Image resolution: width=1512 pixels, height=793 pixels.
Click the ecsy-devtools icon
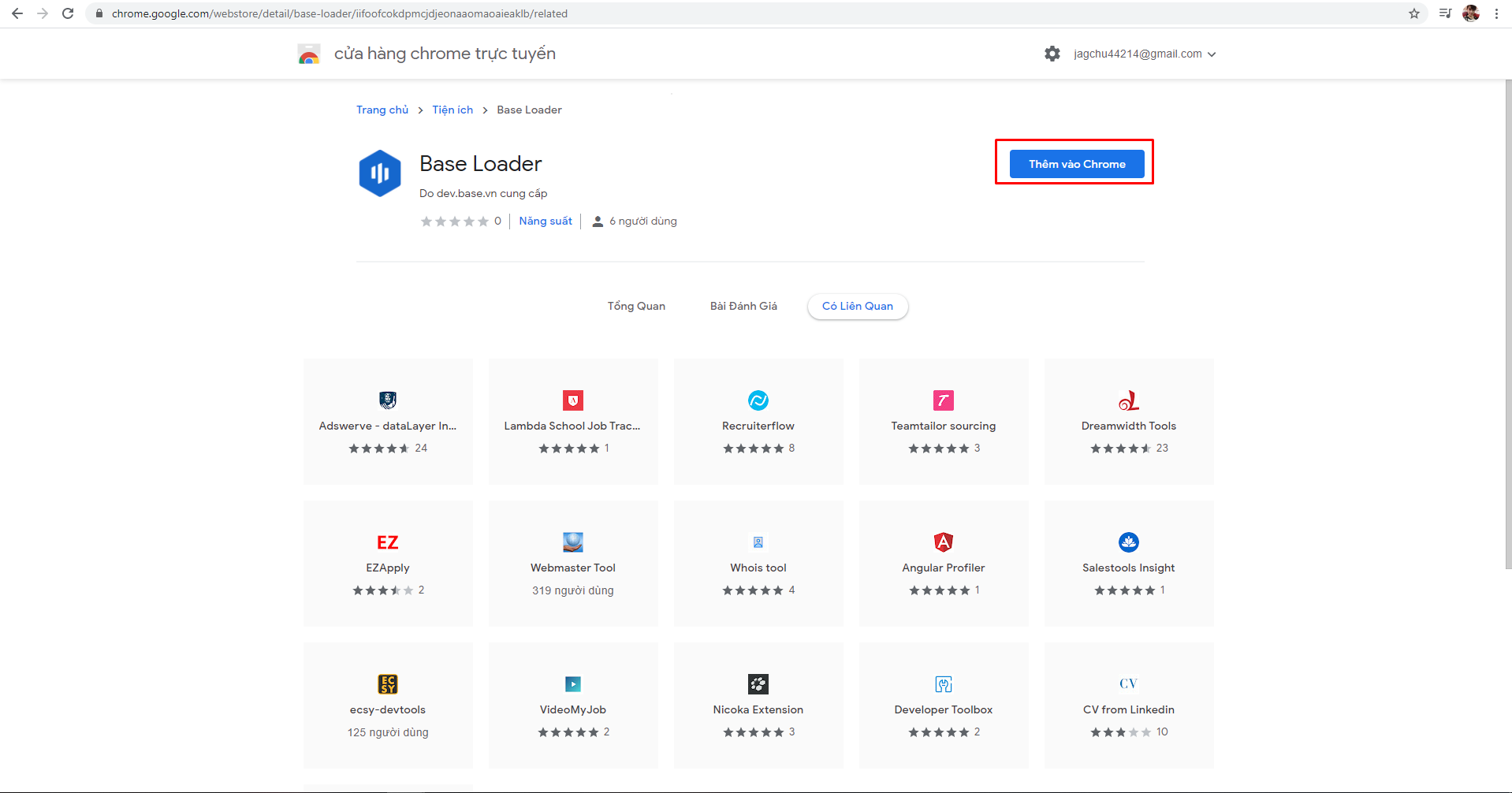pyautogui.click(x=388, y=684)
